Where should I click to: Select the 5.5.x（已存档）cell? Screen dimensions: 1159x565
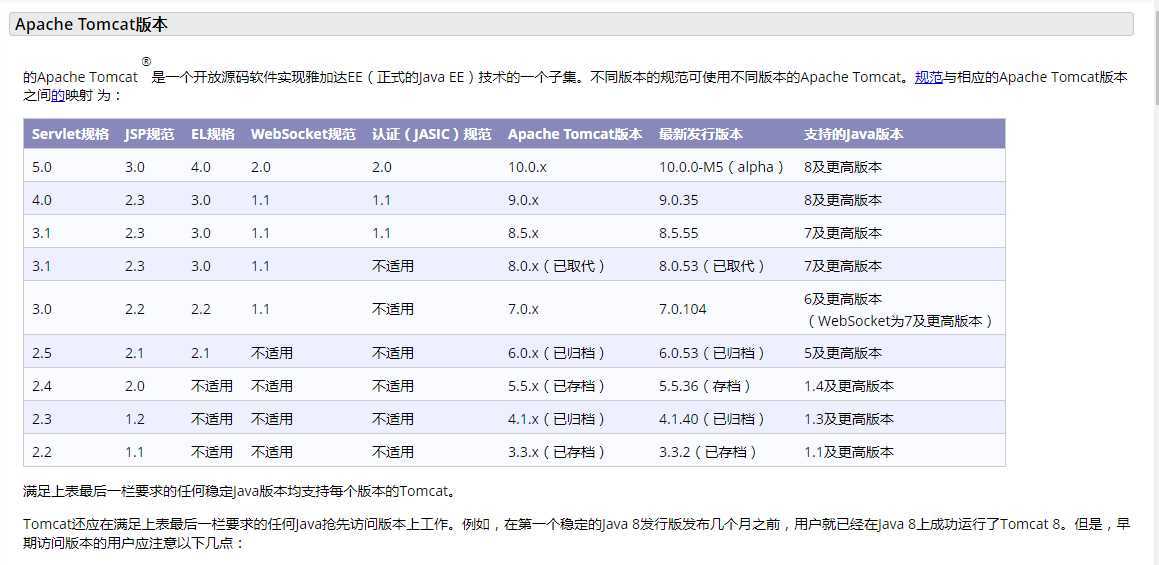[x=557, y=386]
